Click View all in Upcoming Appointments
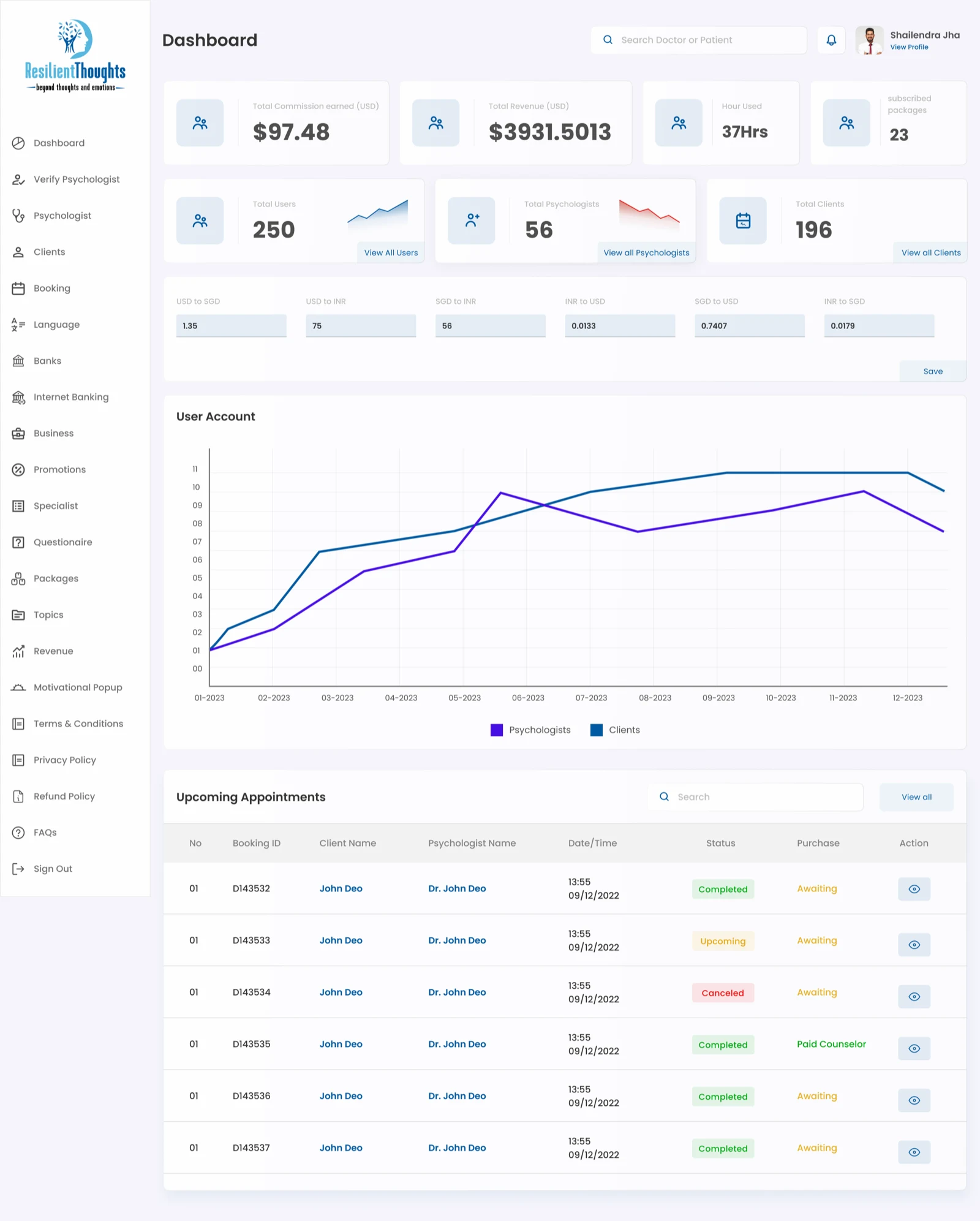The width and height of the screenshot is (980, 1221). pos(916,797)
